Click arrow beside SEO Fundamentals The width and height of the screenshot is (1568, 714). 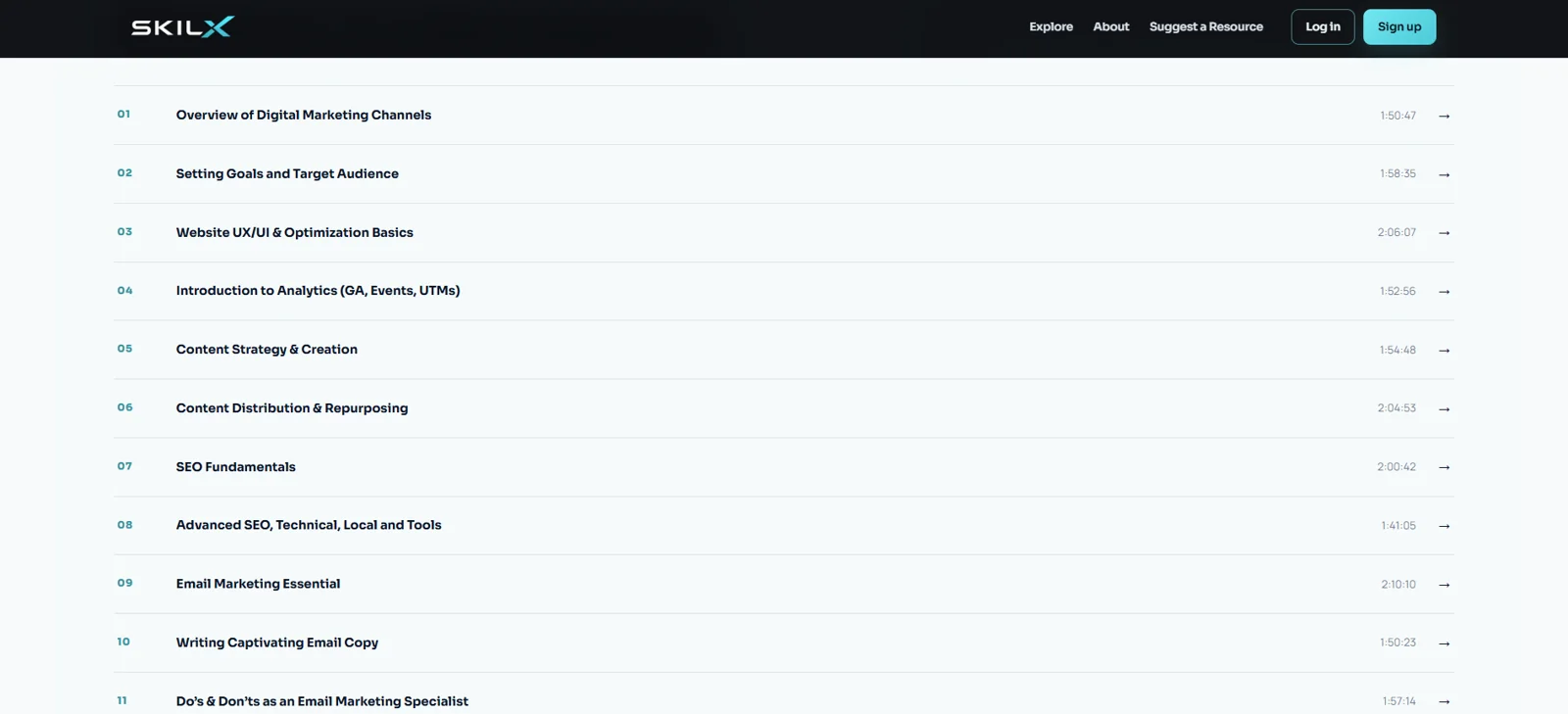pos(1444,467)
